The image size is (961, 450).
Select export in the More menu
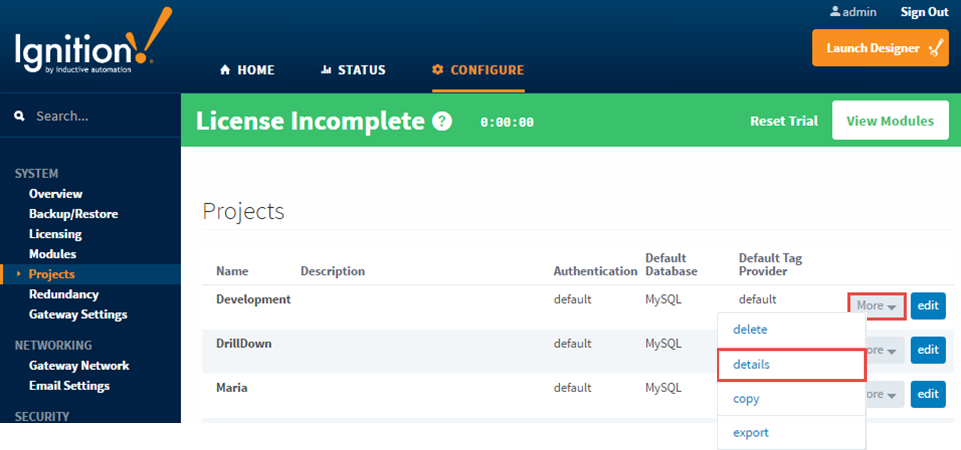tap(791, 432)
